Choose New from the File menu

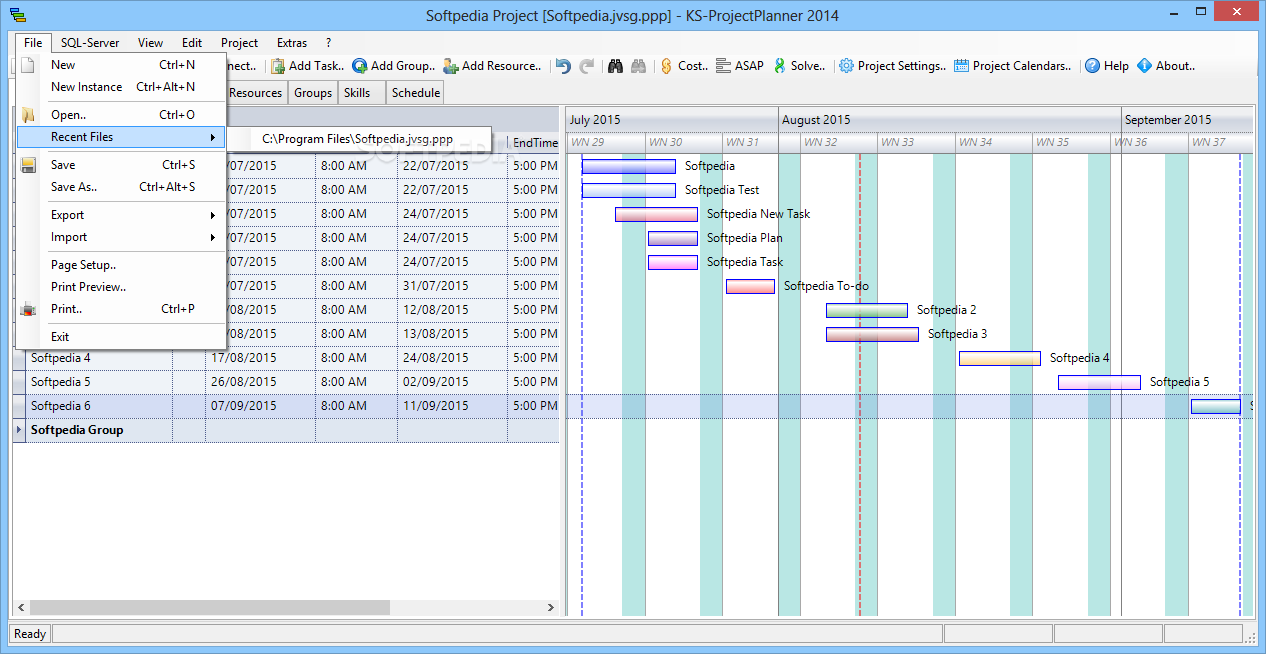click(121, 65)
